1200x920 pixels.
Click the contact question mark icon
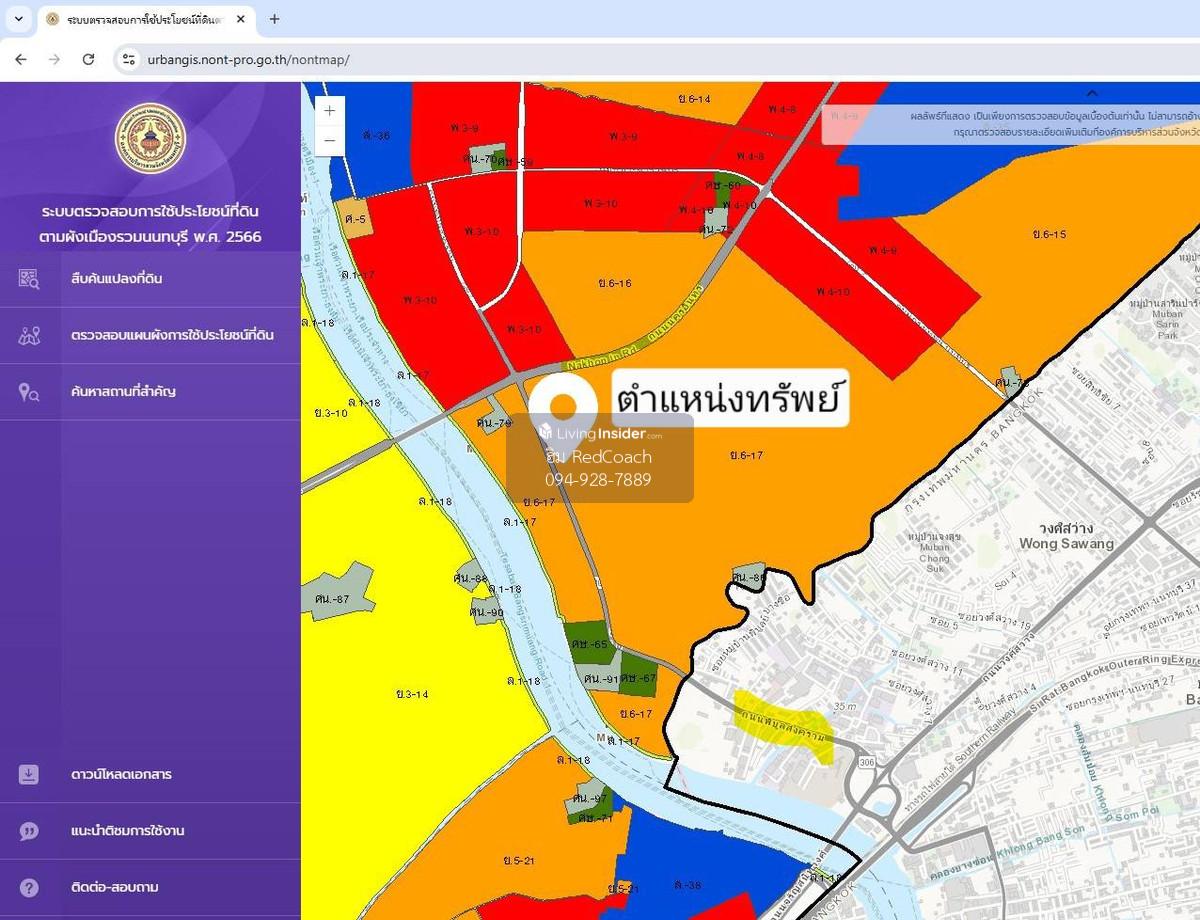29,888
